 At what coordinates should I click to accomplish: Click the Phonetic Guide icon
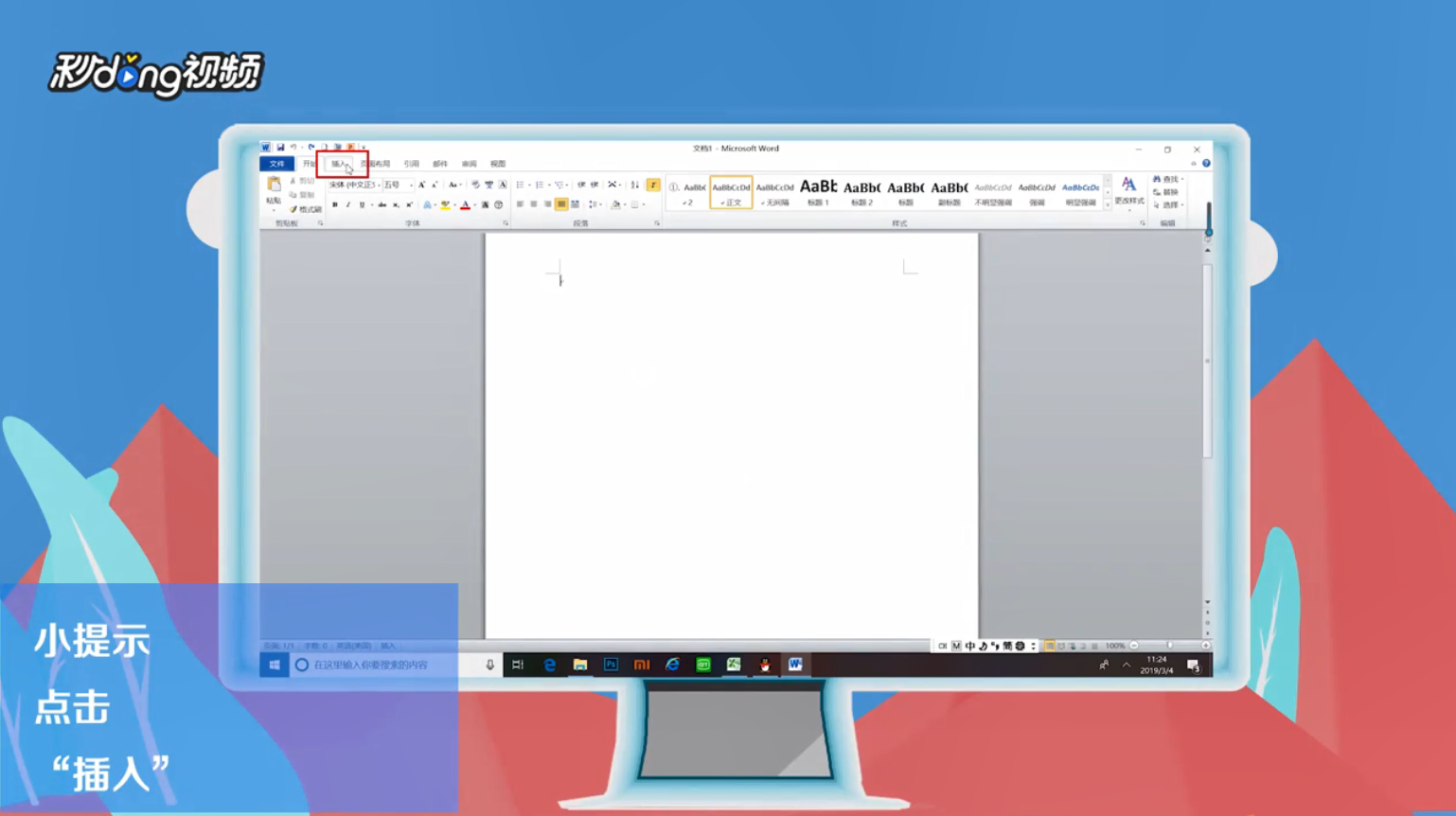(488, 185)
